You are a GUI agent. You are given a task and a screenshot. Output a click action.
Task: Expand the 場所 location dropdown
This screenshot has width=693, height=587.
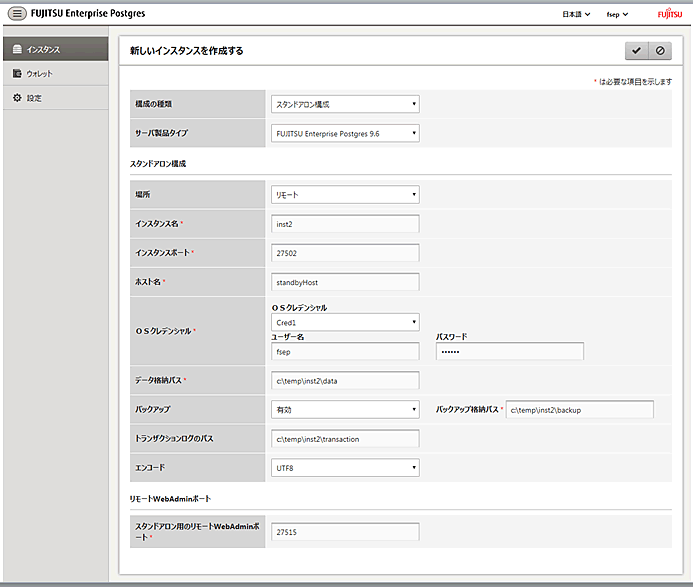(x=345, y=194)
